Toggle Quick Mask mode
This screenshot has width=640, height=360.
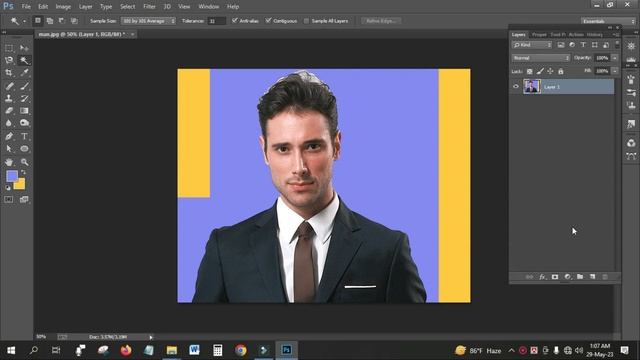click(x=9, y=200)
